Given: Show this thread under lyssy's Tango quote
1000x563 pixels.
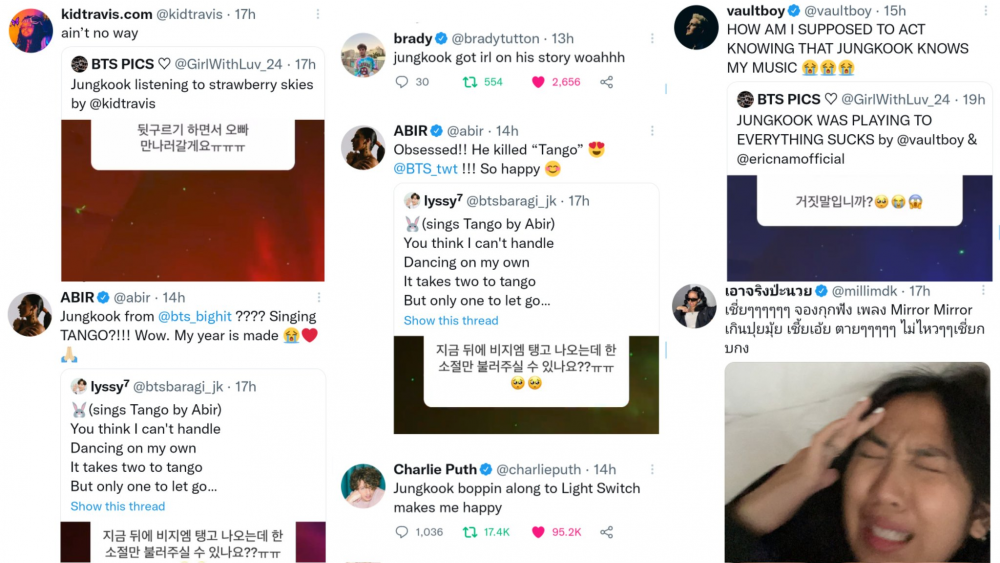Looking at the screenshot, I should click(117, 506).
